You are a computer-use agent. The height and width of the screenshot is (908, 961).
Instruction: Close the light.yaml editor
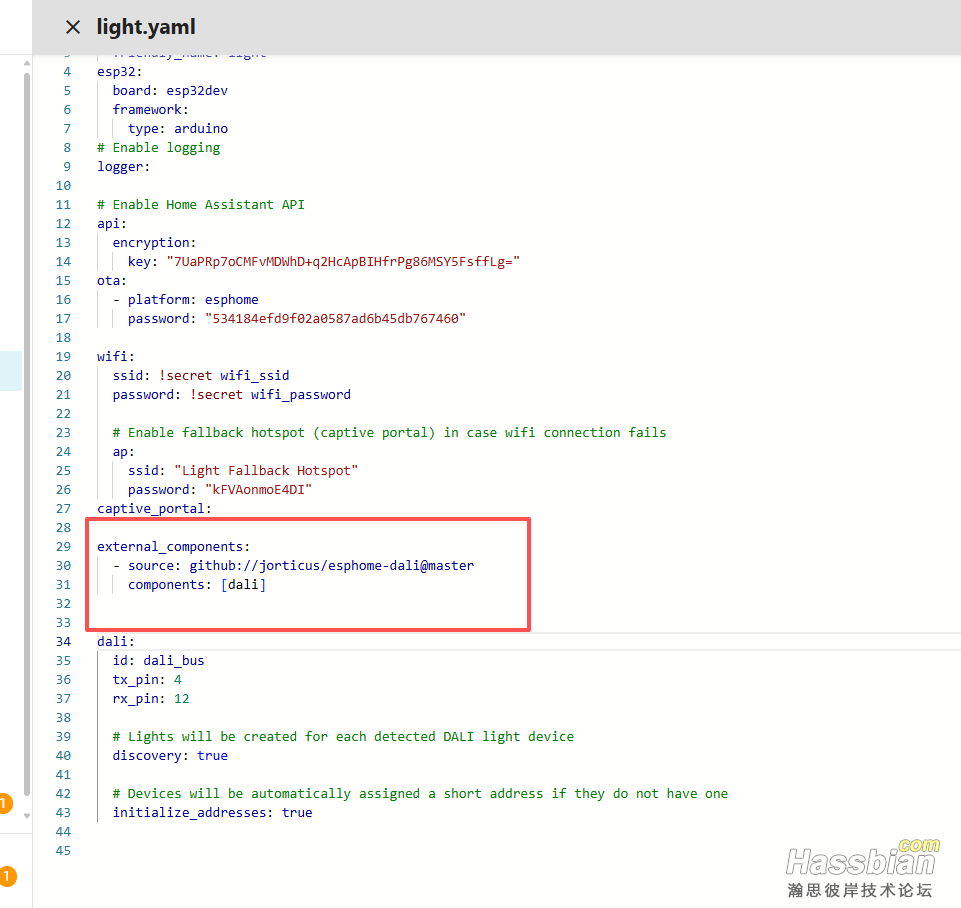[72, 27]
